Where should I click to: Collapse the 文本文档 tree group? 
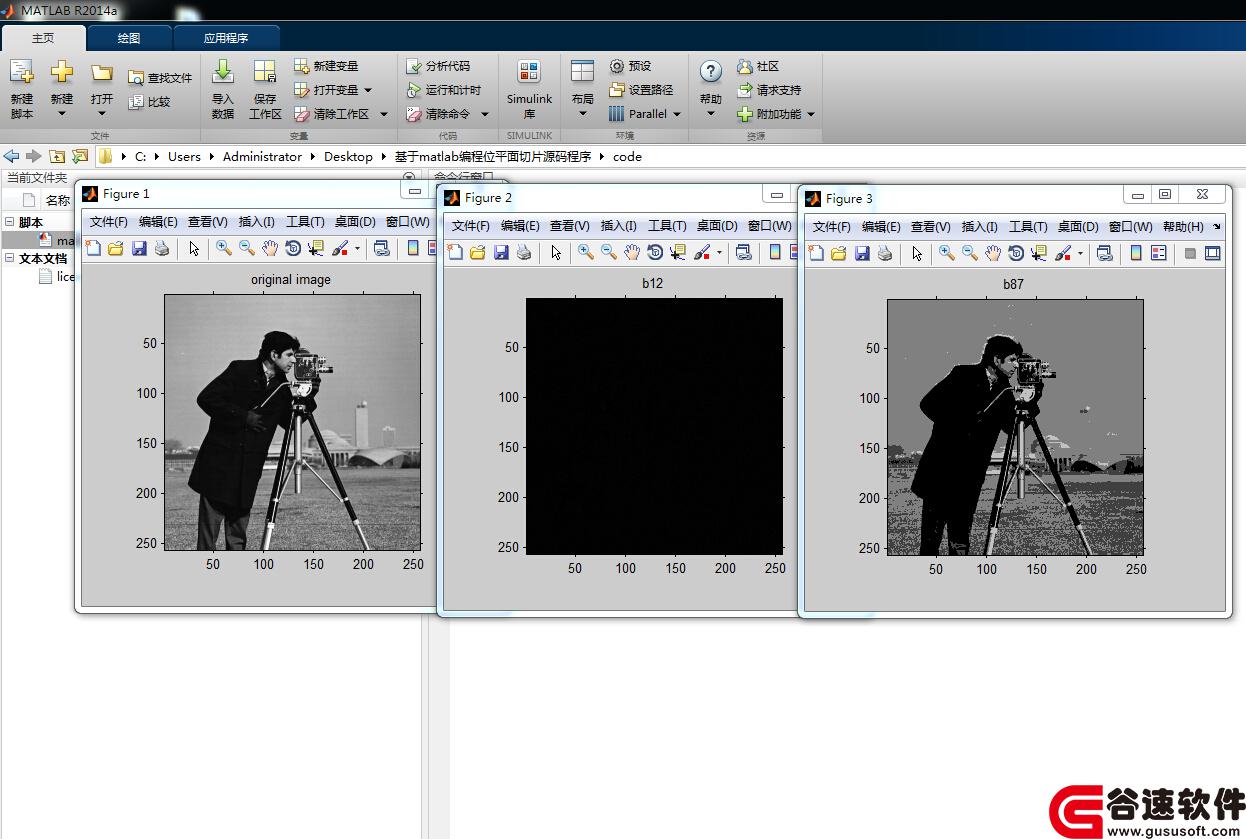tap(9, 258)
